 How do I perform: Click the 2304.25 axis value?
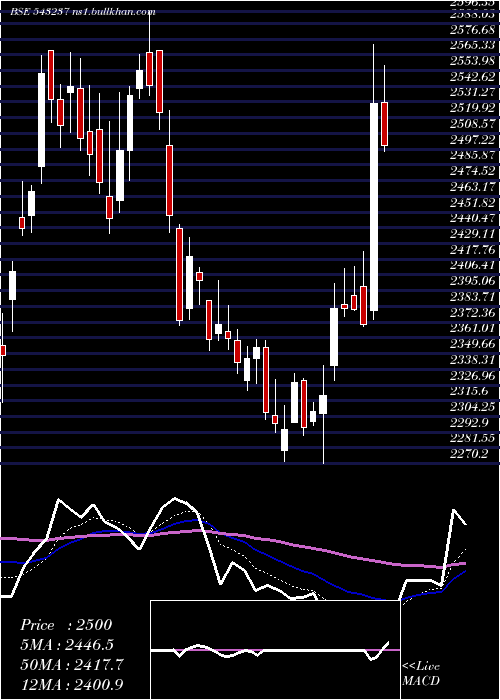[474, 407]
